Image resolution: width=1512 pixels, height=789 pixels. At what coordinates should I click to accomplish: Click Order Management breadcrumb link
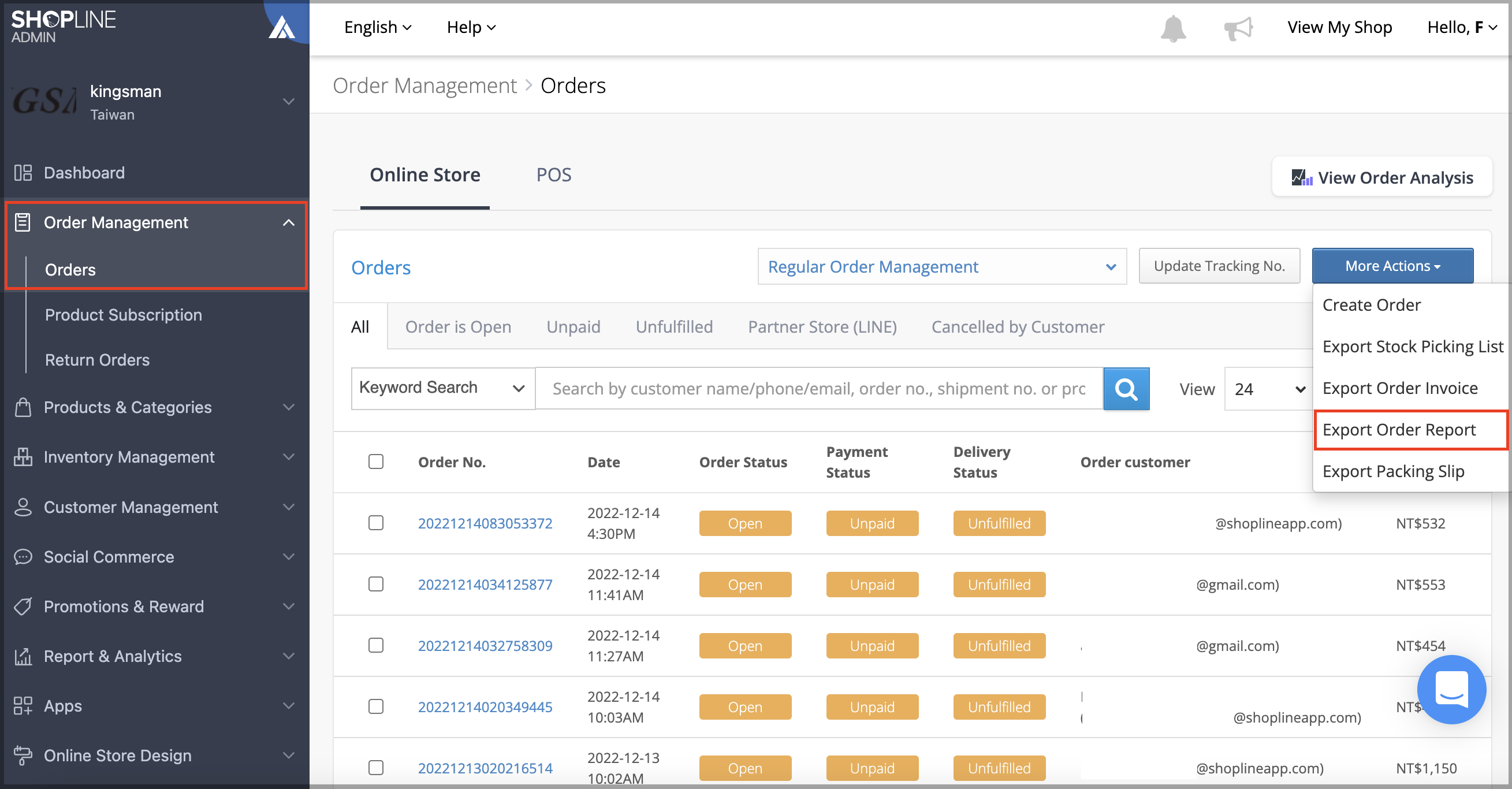424,85
